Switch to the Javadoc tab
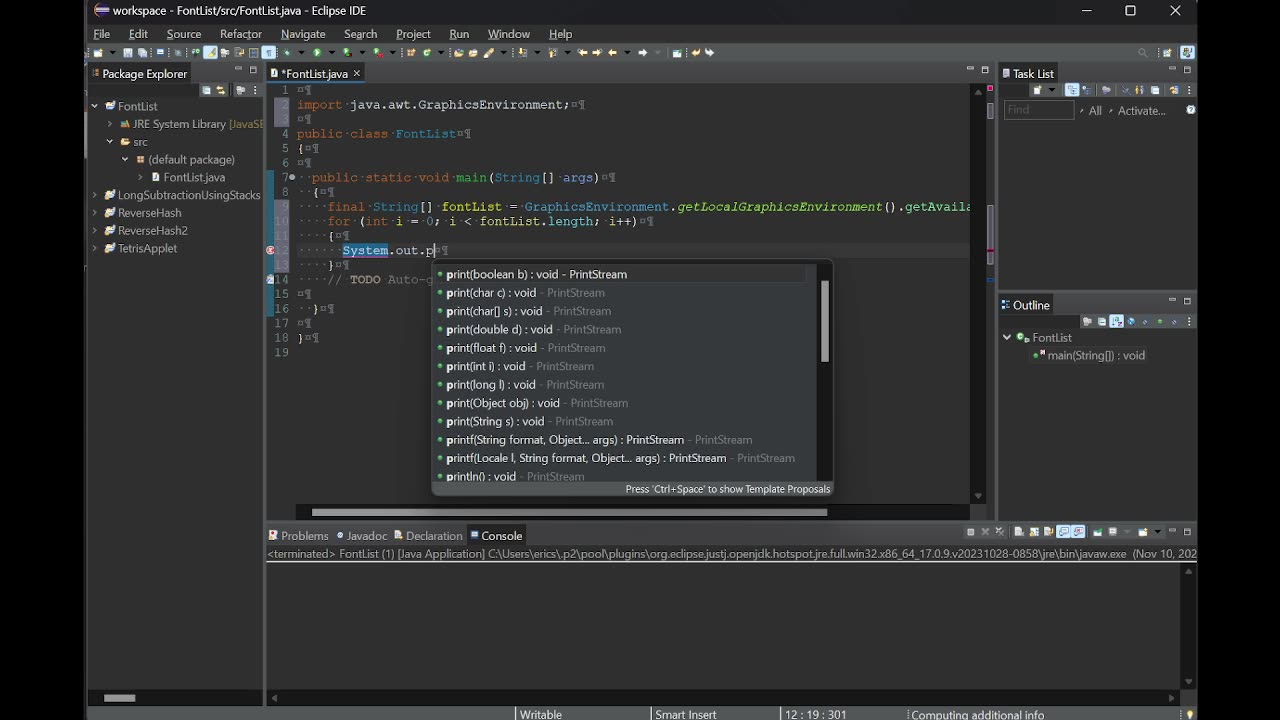 tap(361, 536)
